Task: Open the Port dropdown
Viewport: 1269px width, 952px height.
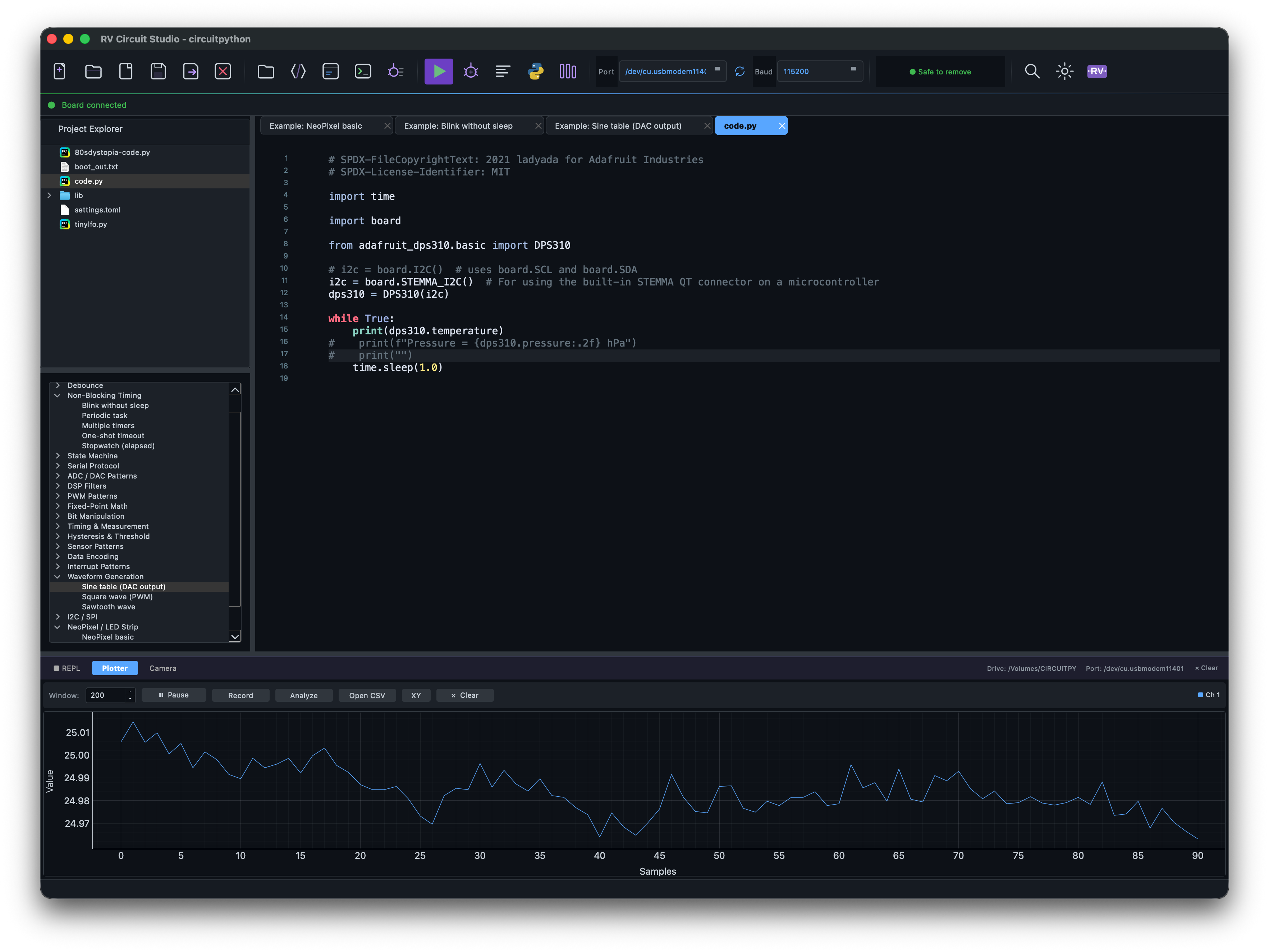Action: (672, 72)
